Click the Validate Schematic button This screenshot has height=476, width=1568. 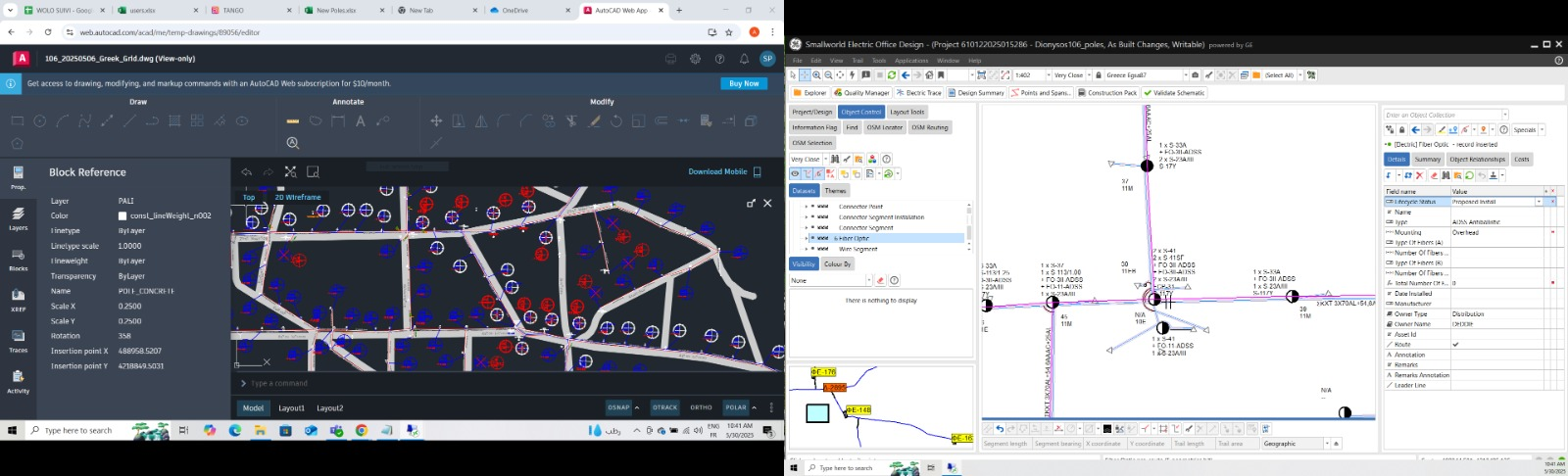point(1175,93)
